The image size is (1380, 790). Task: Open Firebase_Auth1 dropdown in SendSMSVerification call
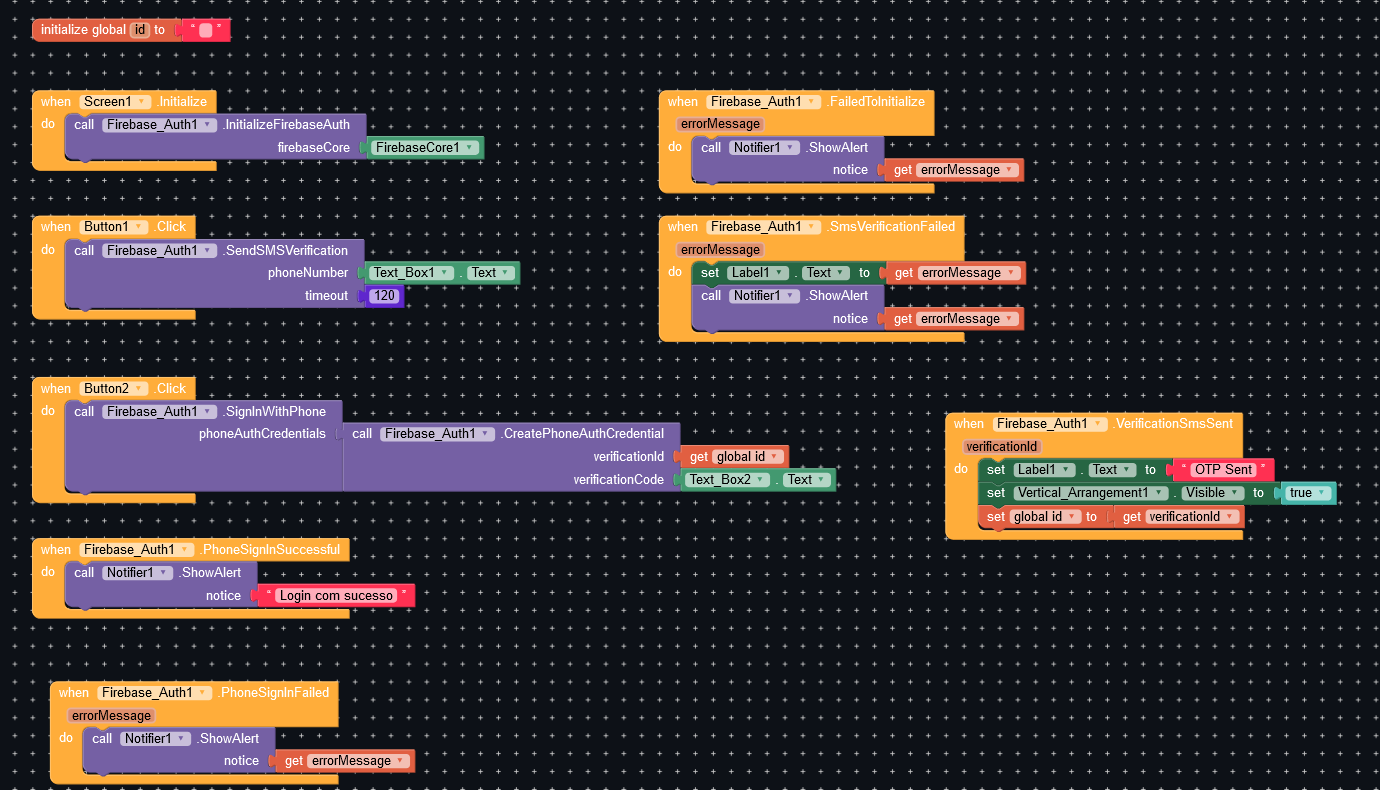click(160, 251)
